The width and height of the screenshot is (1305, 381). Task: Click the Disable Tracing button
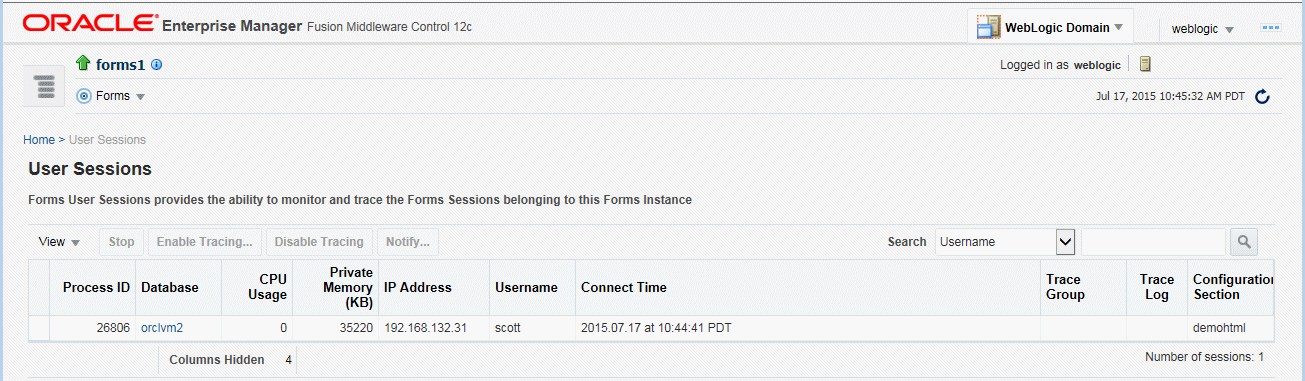tap(320, 242)
